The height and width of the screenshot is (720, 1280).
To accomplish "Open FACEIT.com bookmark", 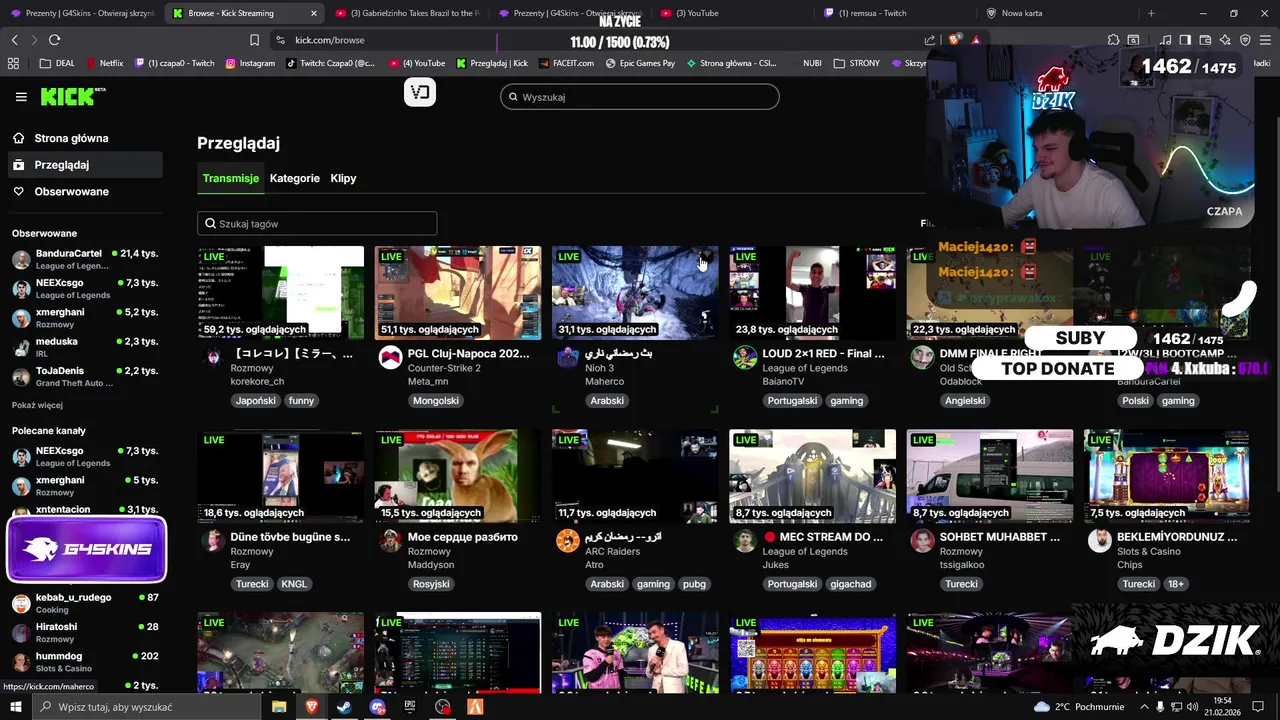I will pos(567,63).
